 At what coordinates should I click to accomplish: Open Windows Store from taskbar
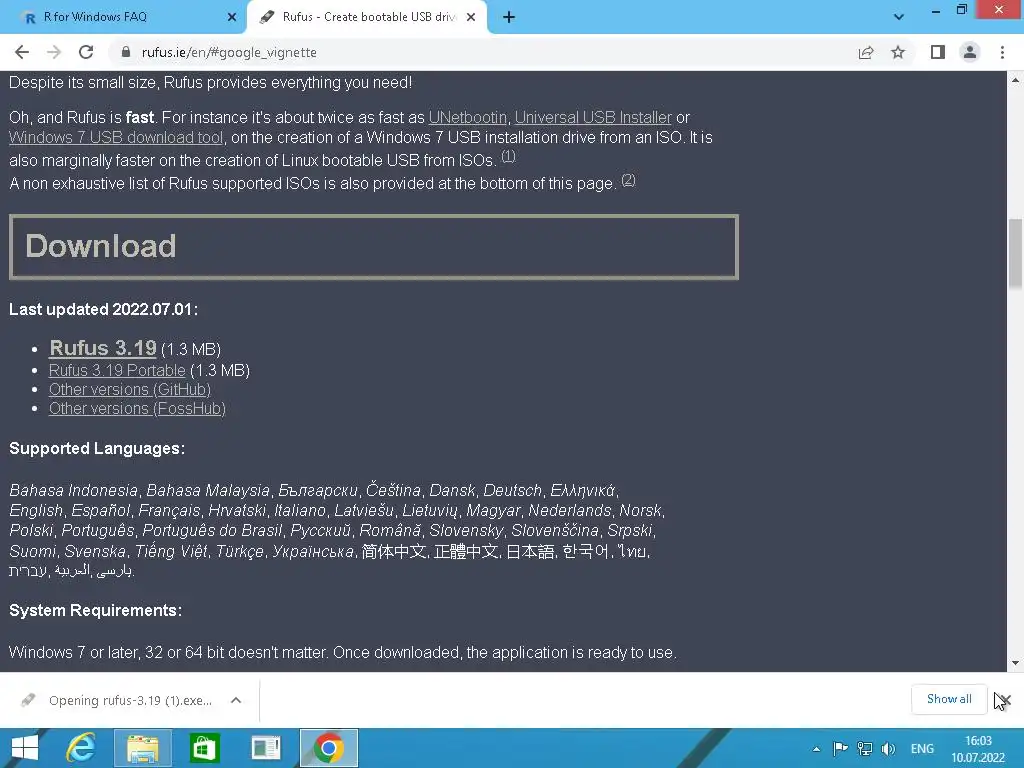[204, 748]
